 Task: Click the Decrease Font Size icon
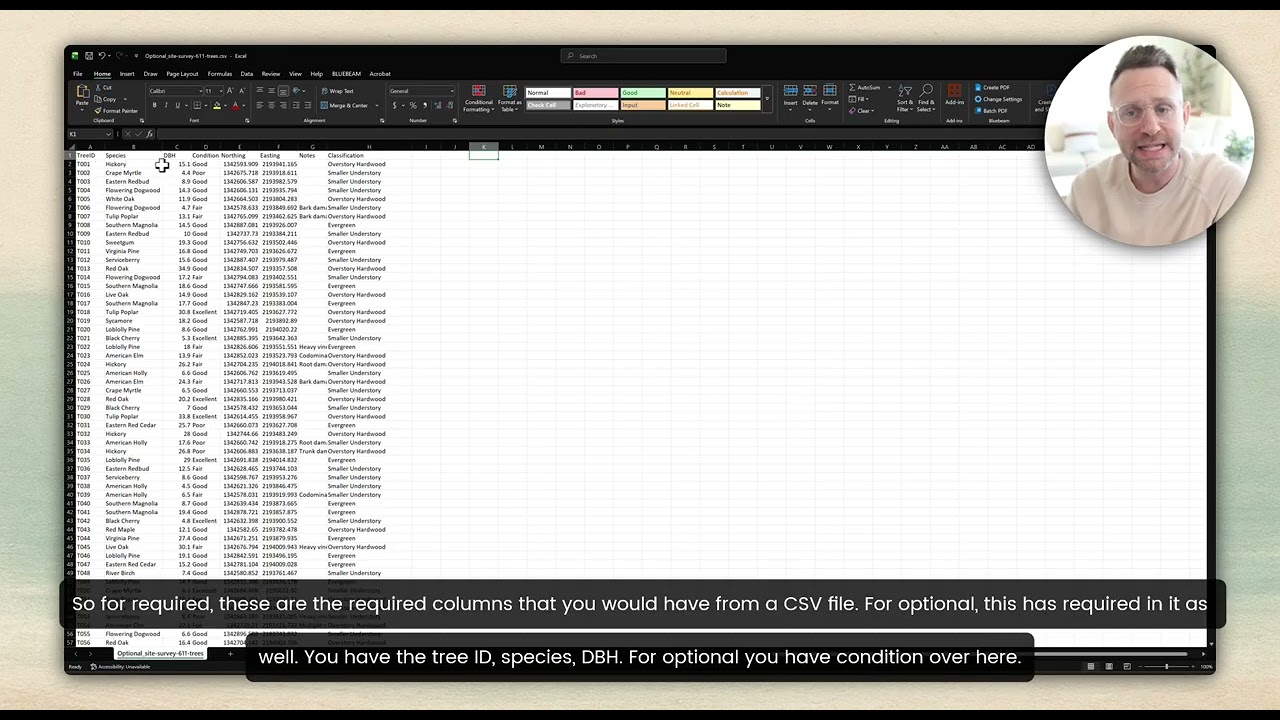click(x=242, y=91)
